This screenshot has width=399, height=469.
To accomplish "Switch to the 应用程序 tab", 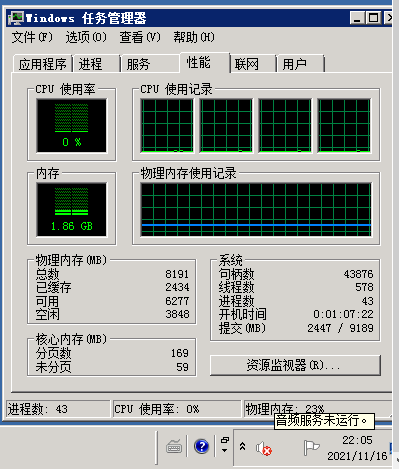I will (x=43, y=64).
